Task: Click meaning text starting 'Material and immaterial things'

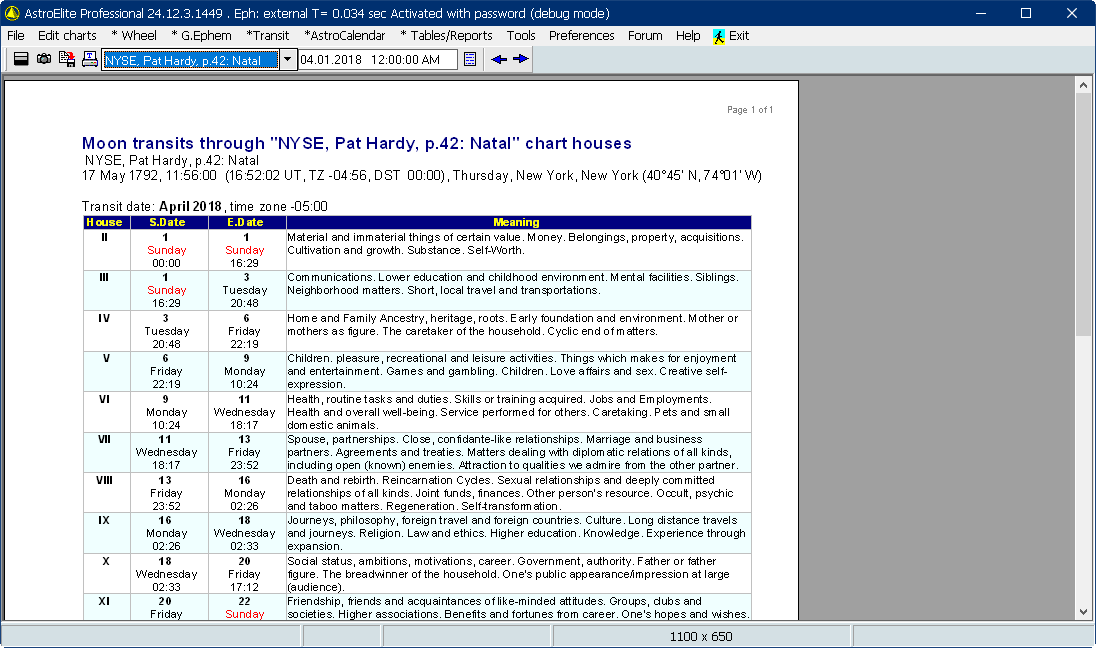Action: pos(515,244)
